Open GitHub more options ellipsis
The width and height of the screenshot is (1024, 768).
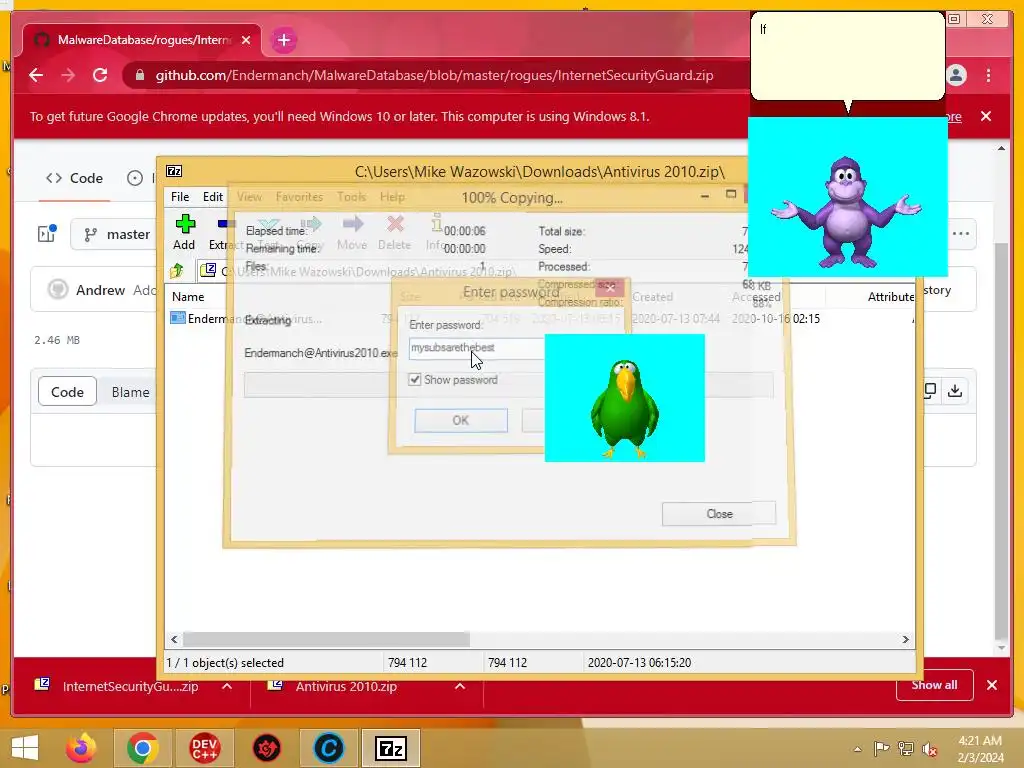point(961,234)
